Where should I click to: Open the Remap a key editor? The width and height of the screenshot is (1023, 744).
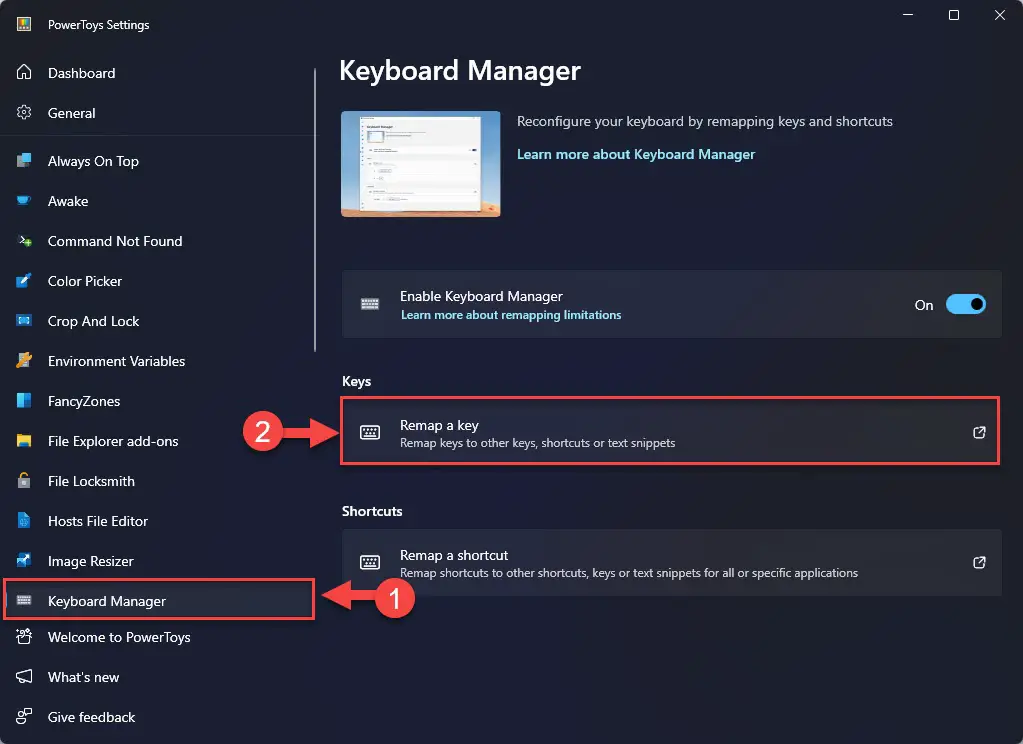tap(670, 431)
